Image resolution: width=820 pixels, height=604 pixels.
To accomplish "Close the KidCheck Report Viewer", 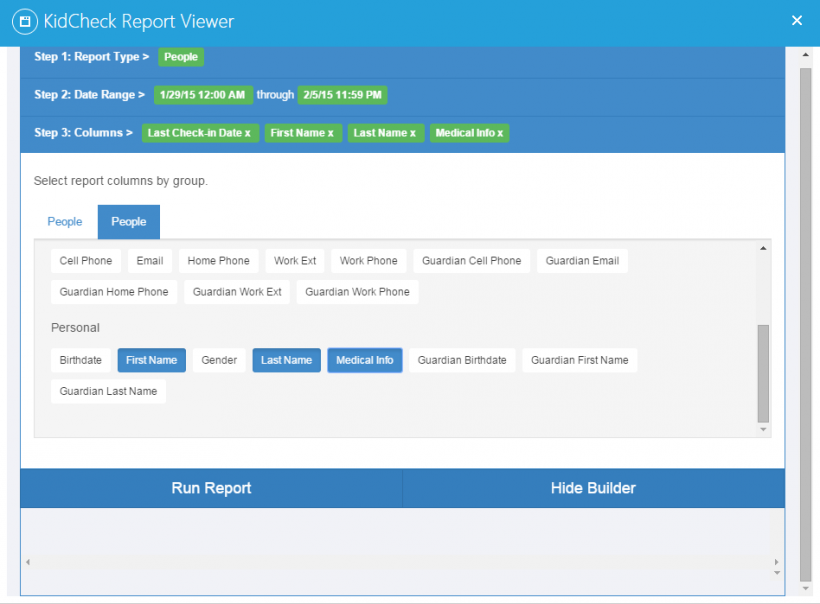I will 797,20.
